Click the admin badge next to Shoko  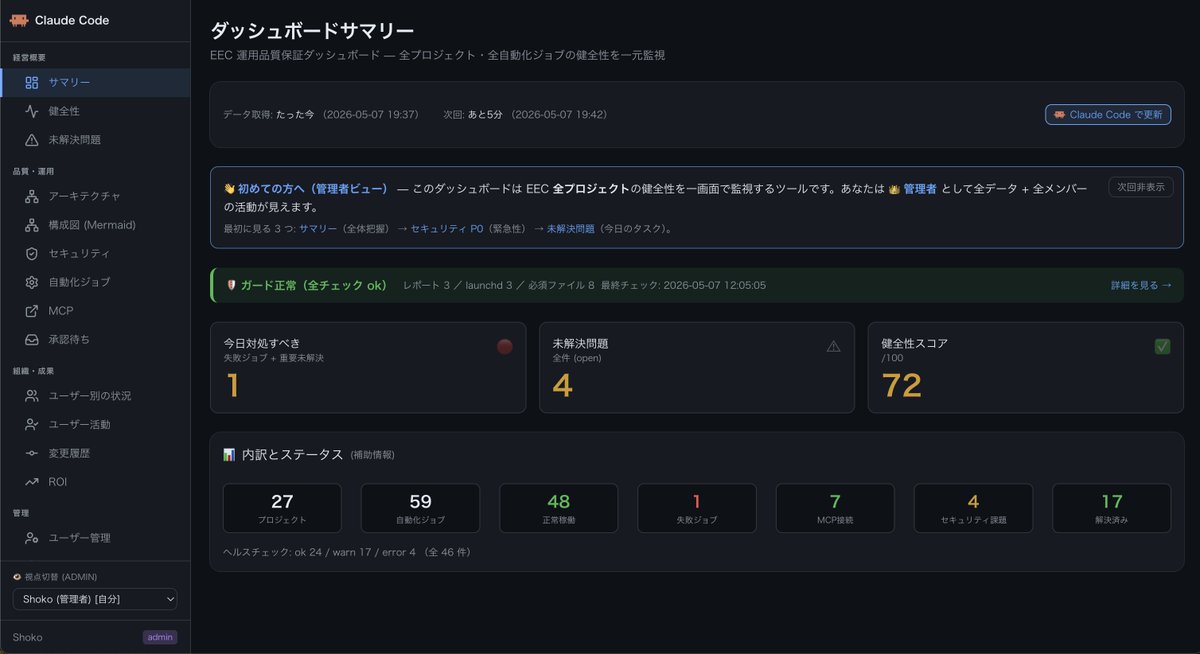click(x=160, y=637)
